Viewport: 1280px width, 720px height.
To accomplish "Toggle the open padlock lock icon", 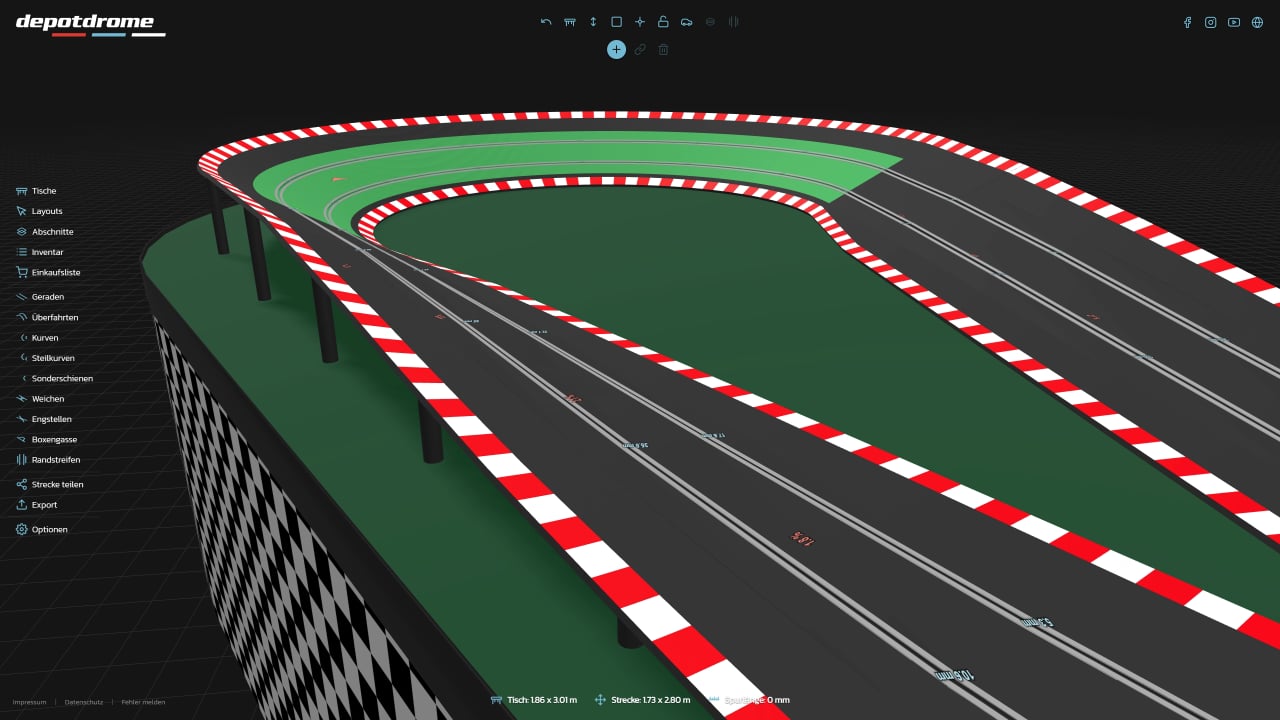I will 663,21.
